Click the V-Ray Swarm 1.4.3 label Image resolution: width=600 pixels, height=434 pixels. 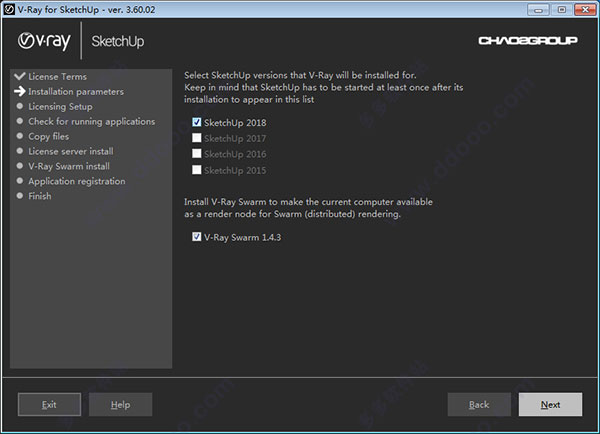point(242,237)
